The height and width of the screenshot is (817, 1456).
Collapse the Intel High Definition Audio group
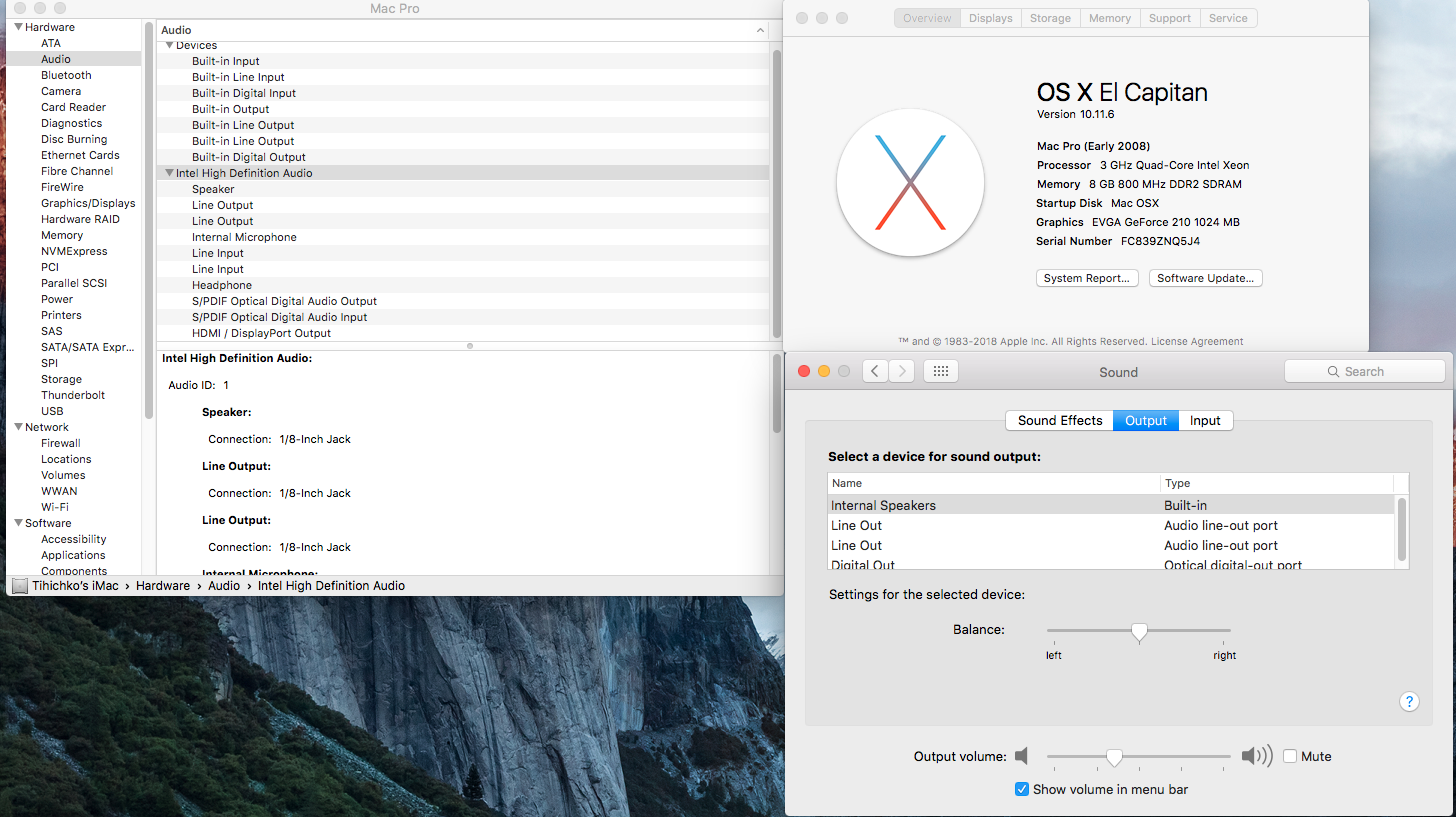(x=169, y=173)
